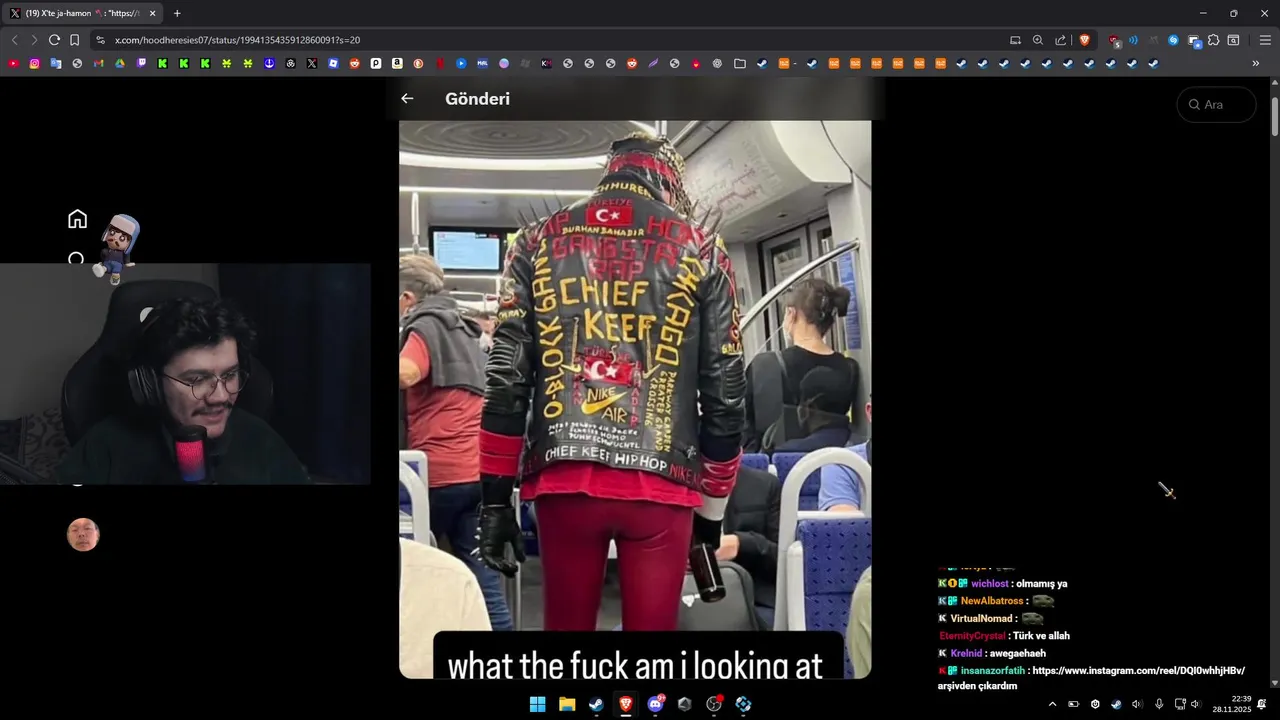Open the Shazam extension icon
Viewport: 1280px width, 720px height.
coord(1173,40)
